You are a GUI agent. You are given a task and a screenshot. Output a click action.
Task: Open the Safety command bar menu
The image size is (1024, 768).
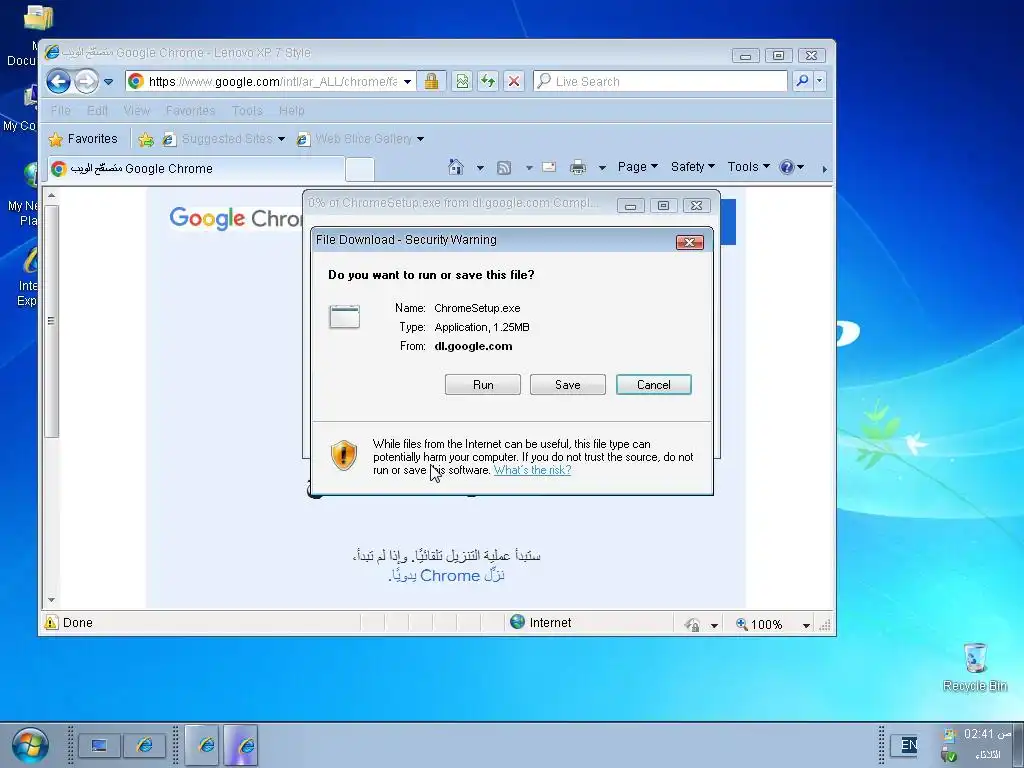(692, 167)
